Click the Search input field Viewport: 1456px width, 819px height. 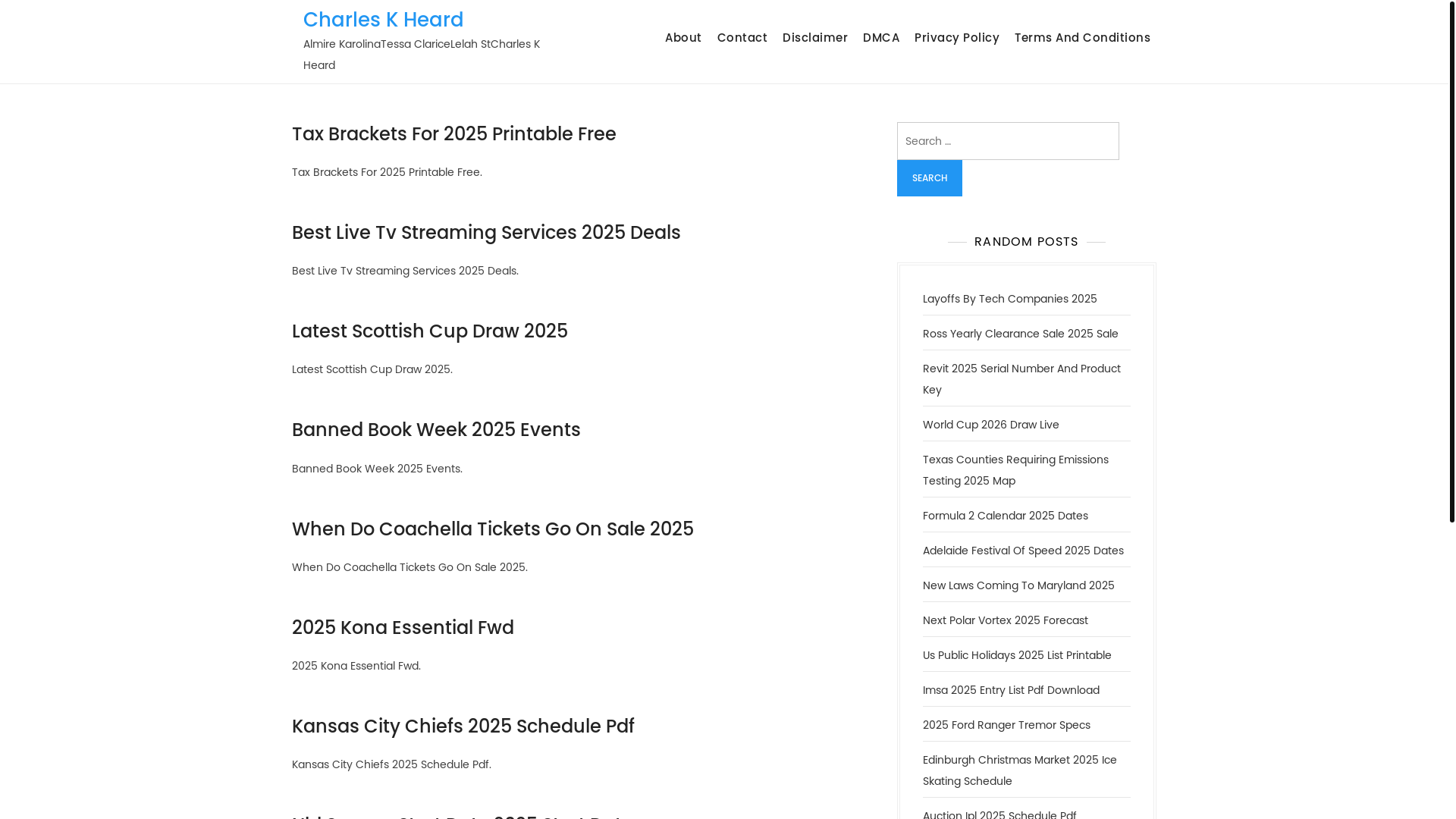pyautogui.click(x=1008, y=141)
